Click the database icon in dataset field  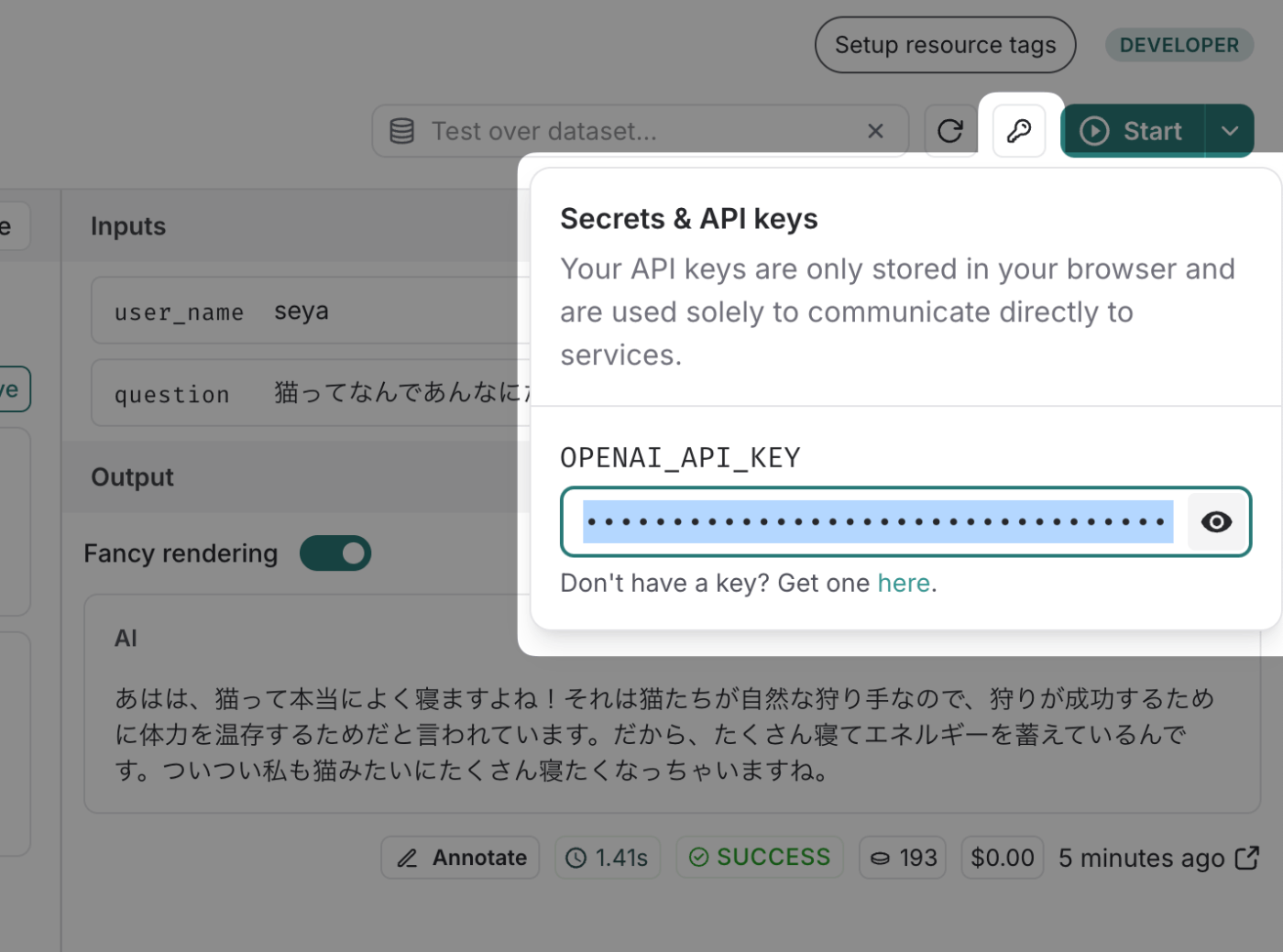tap(401, 131)
